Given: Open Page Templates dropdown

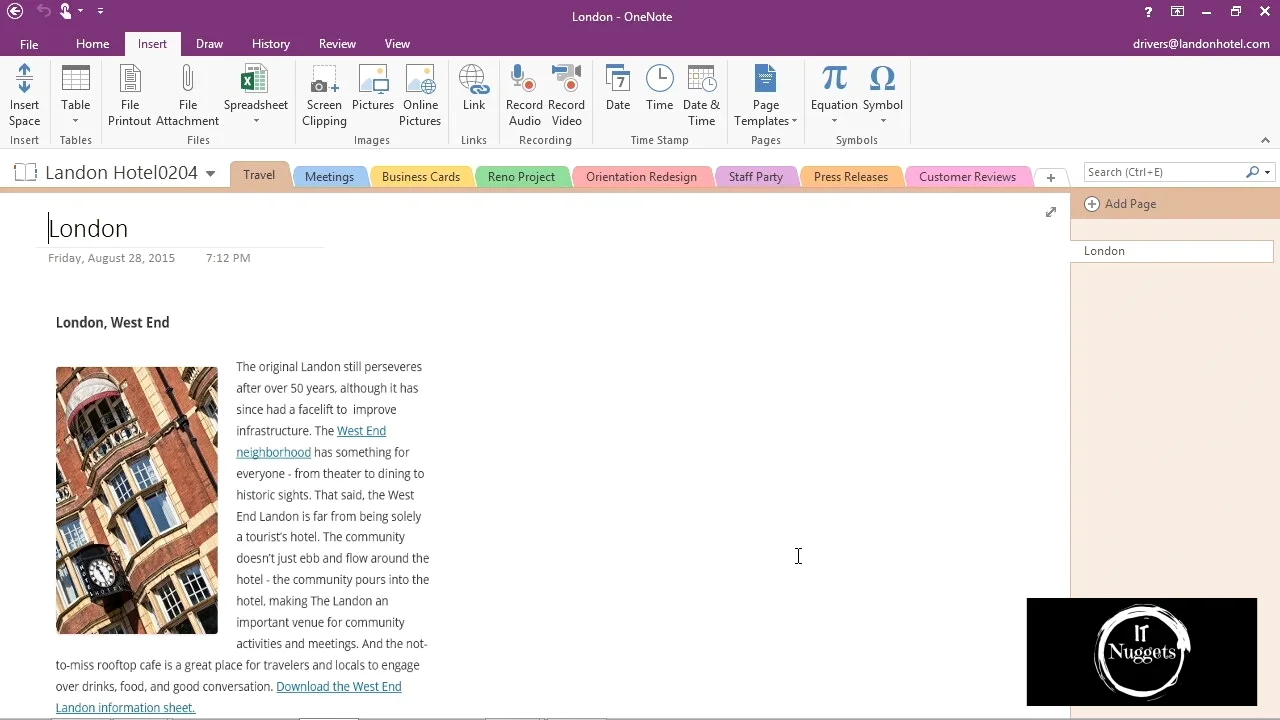Looking at the screenshot, I should (x=765, y=96).
